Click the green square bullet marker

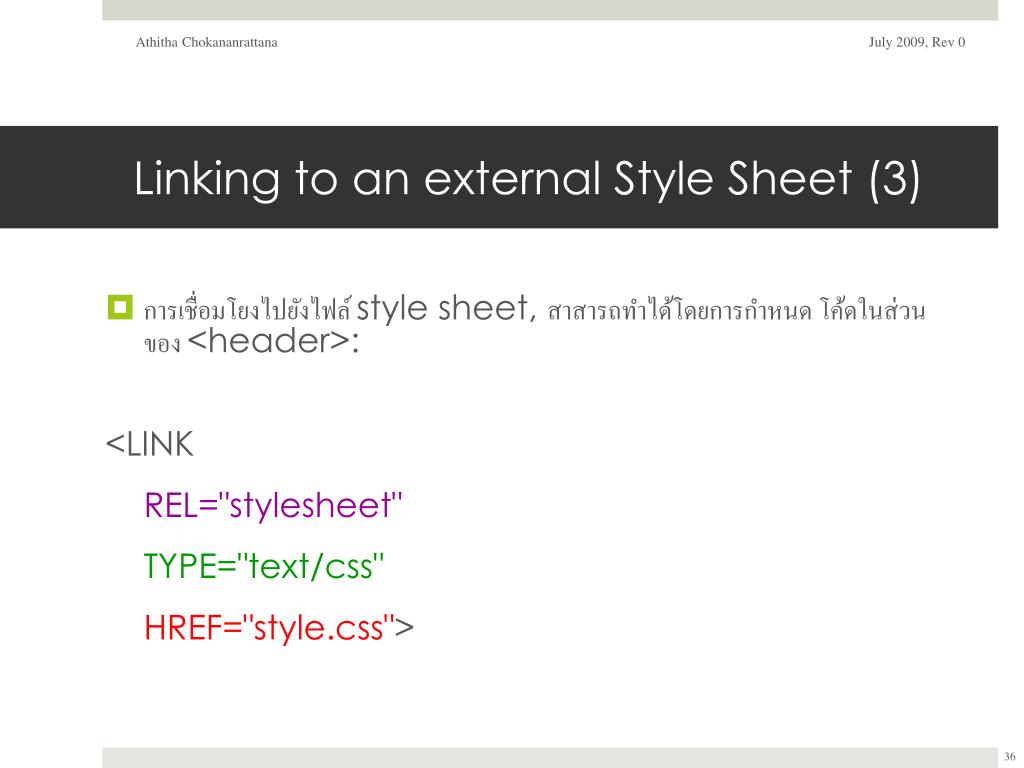[x=120, y=307]
